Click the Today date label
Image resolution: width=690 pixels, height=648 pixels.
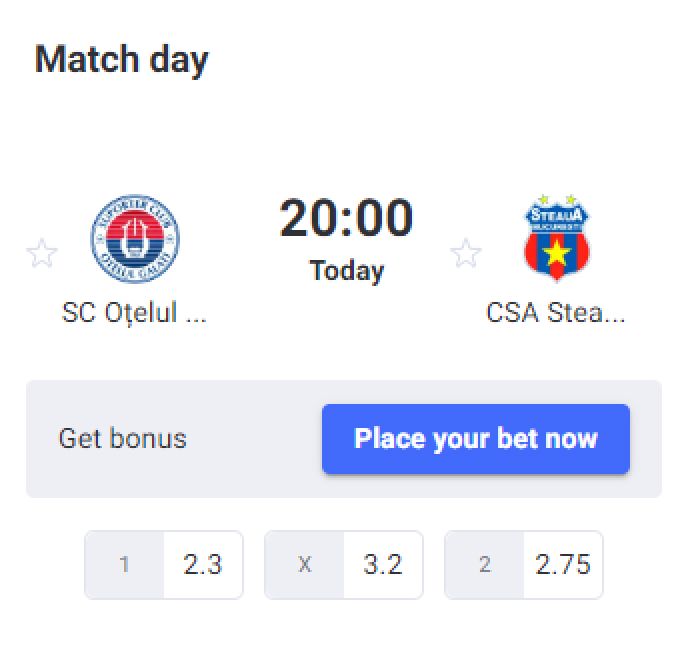tap(347, 271)
